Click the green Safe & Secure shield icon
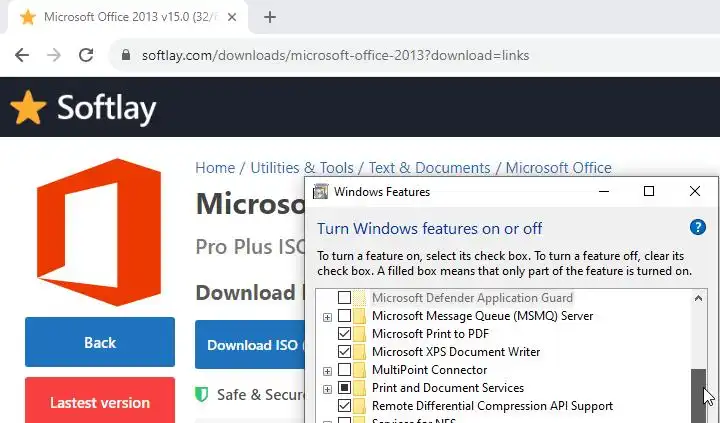Viewport: 720px width, 423px height. [x=202, y=394]
